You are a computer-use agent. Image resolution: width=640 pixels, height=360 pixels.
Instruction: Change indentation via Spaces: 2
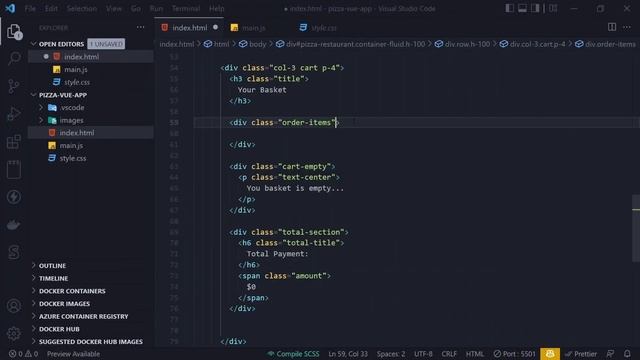[x=391, y=354]
